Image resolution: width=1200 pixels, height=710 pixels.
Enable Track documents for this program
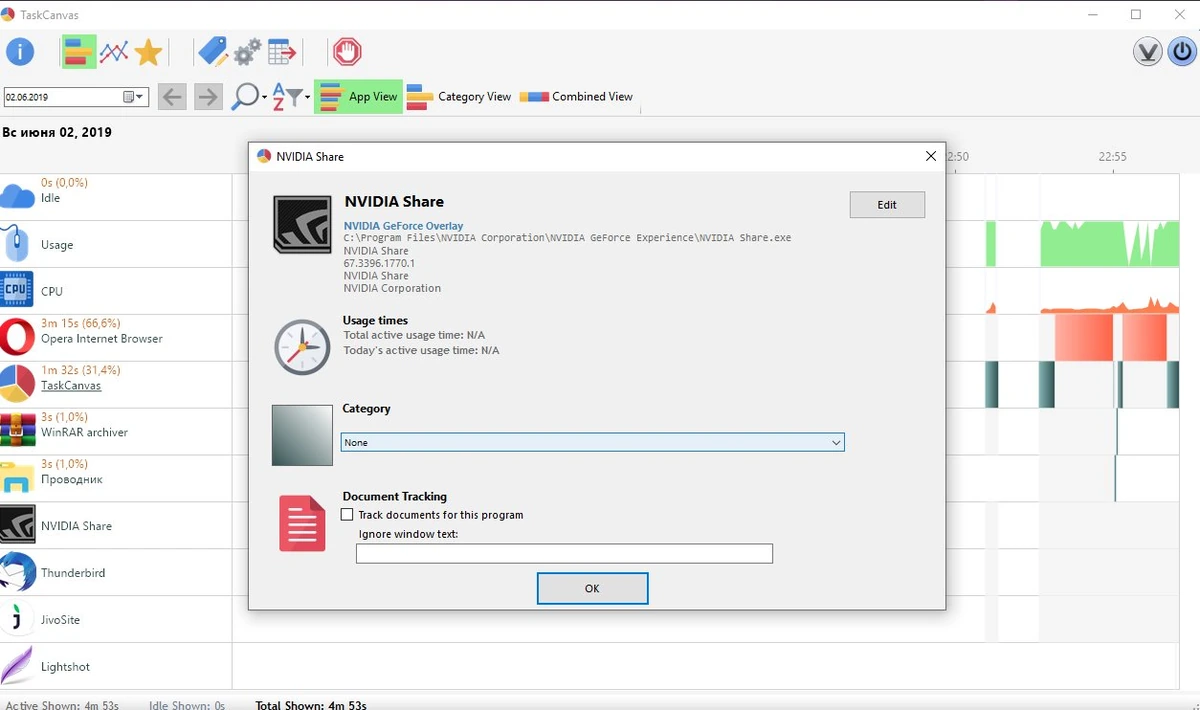tap(347, 515)
